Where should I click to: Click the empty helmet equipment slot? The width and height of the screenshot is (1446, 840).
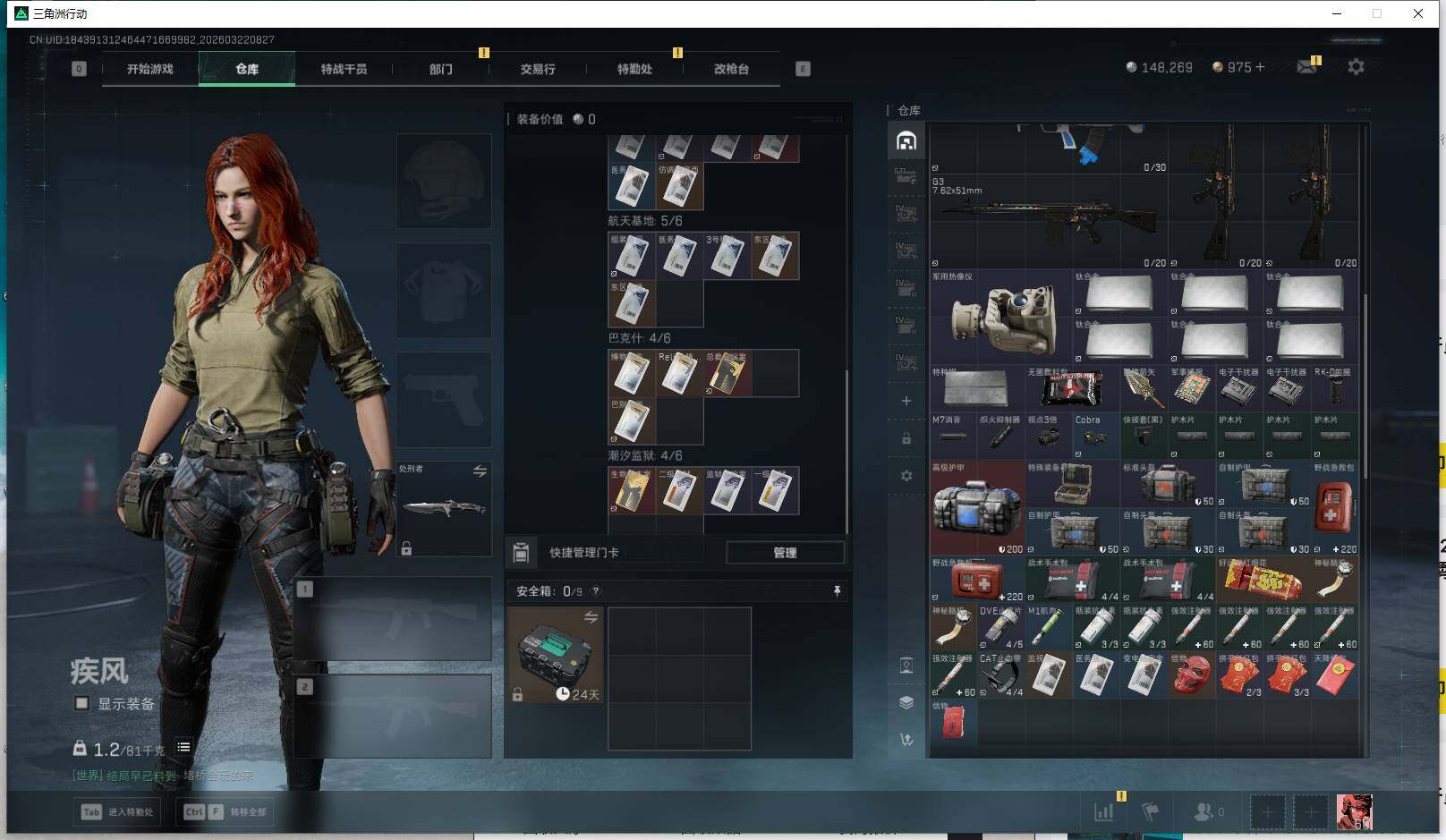click(444, 181)
